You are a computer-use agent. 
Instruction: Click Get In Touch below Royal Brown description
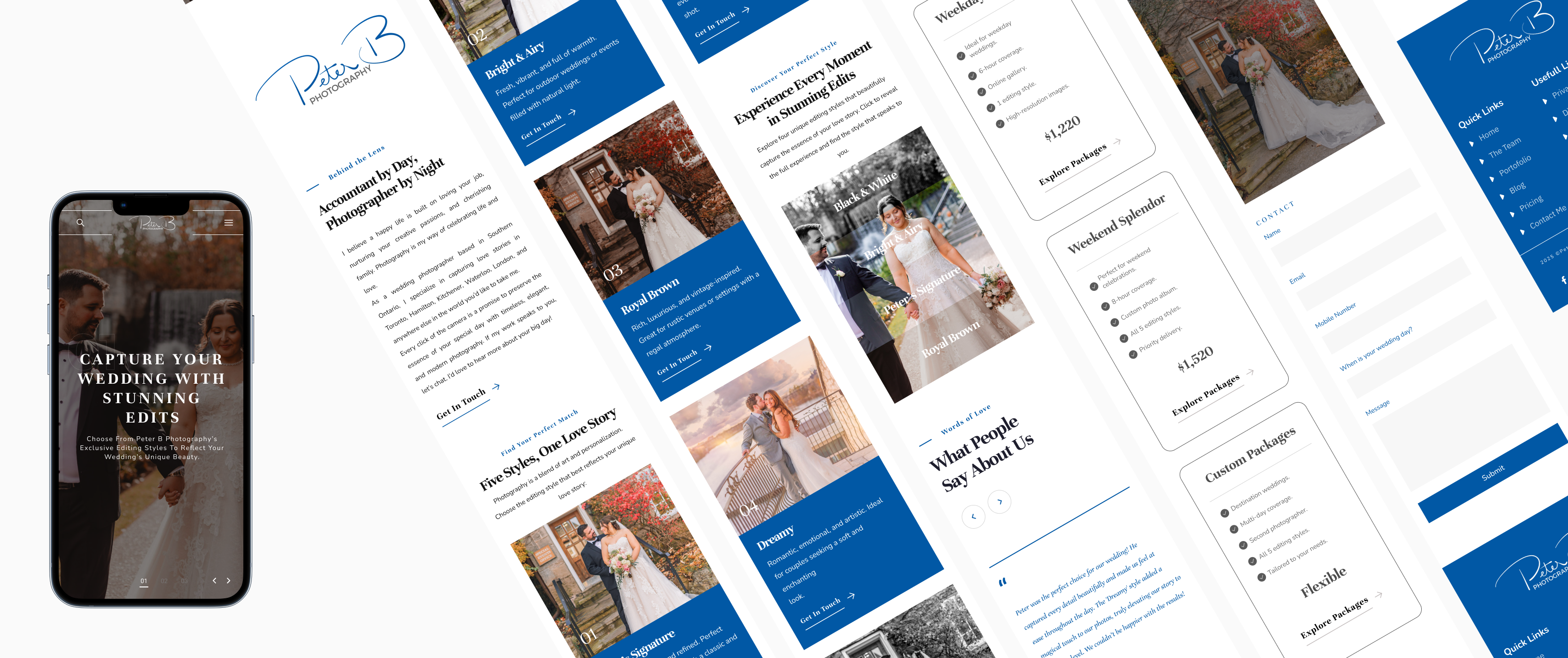point(678,361)
